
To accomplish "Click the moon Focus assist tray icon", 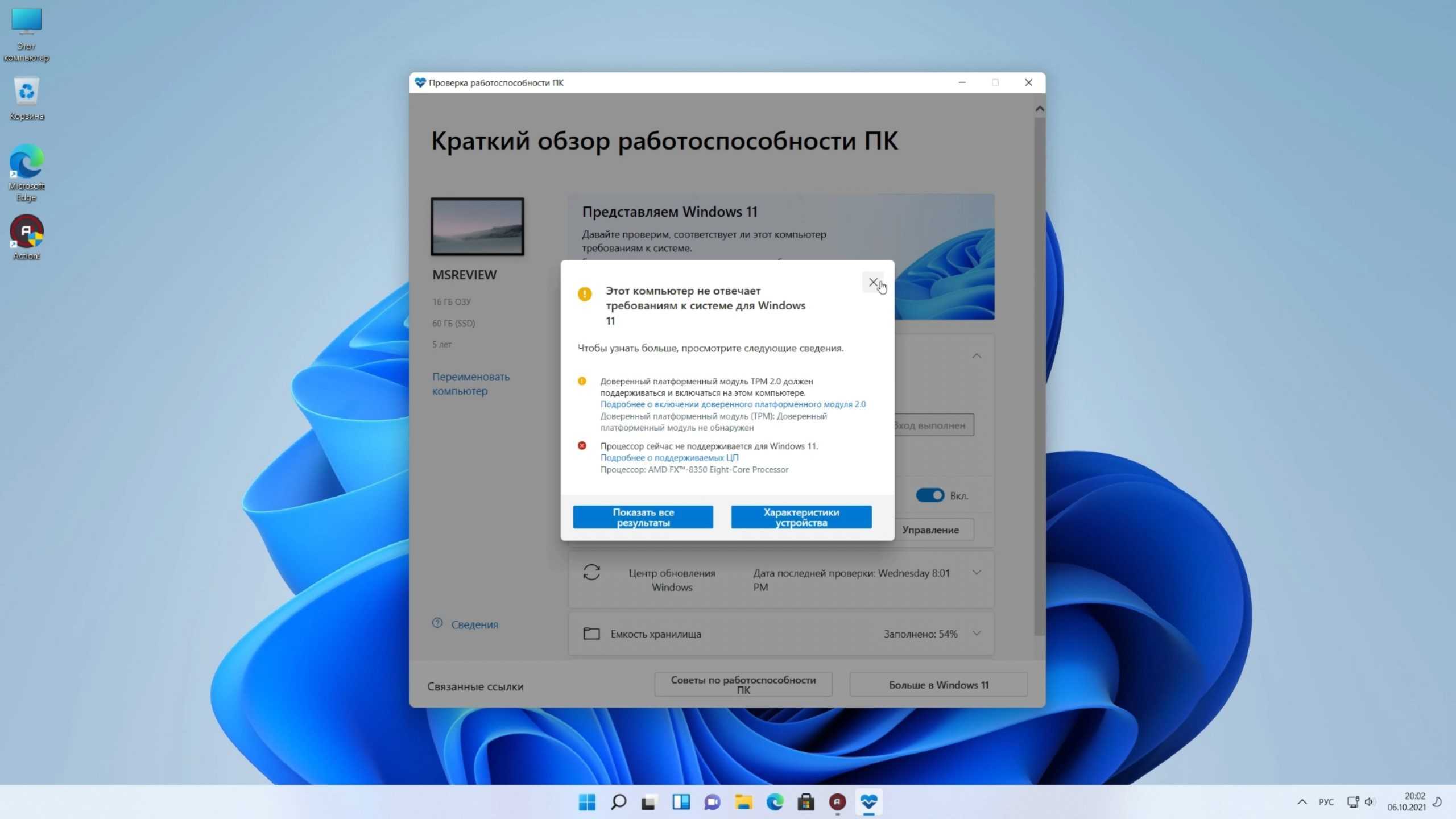I will point(1437,802).
